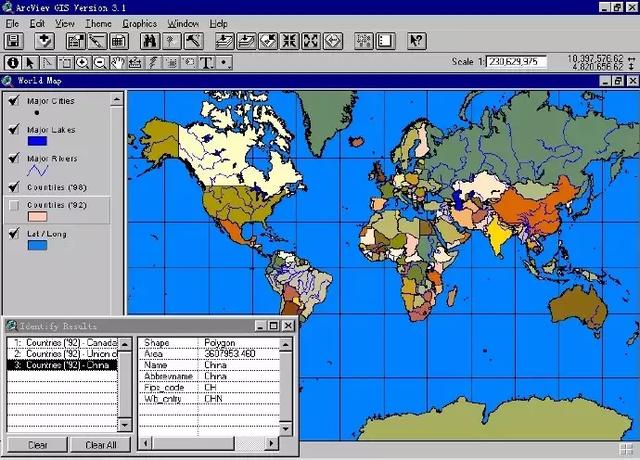640x460 pixels.
Task: Click the Lat/Long legend color swatch
Action: click(37, 244)
